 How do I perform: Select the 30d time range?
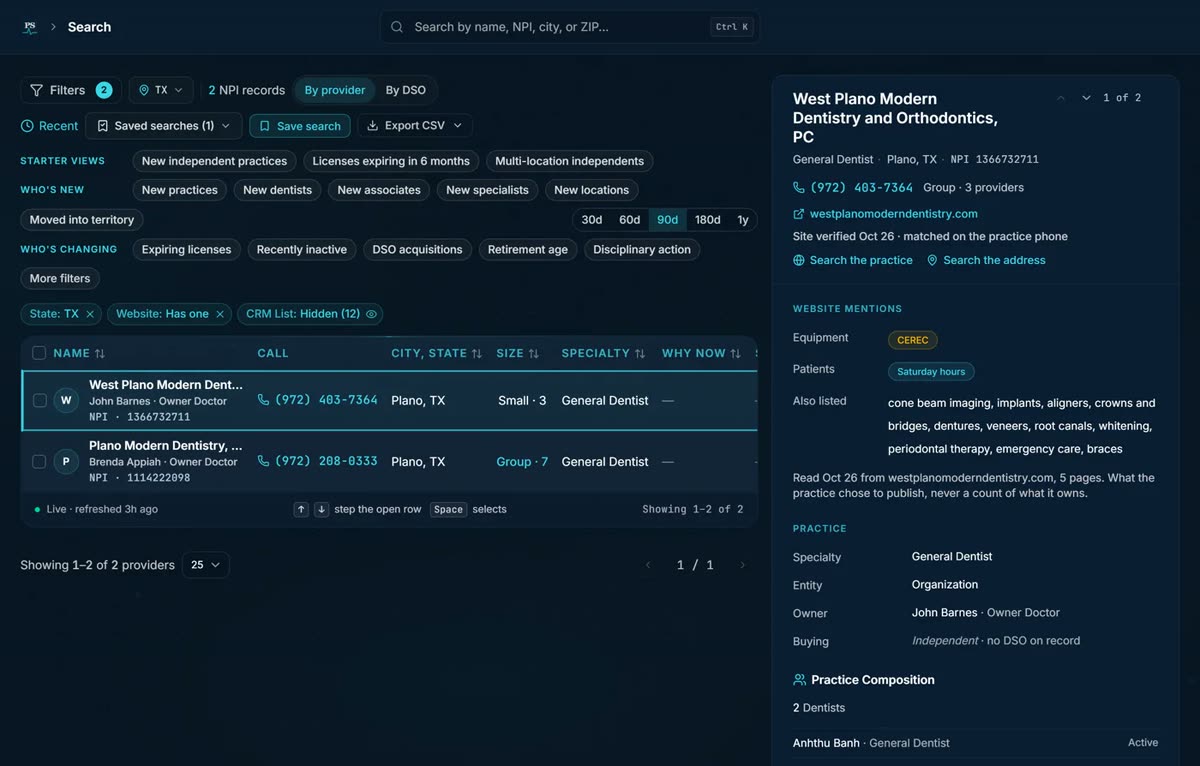(592, 220)
